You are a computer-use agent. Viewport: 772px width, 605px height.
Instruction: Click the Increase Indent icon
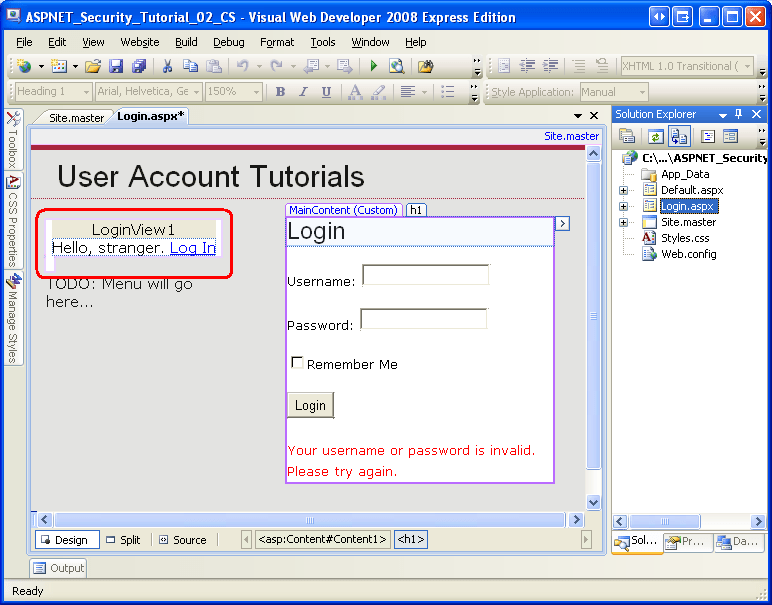click(x=550, y=66)
